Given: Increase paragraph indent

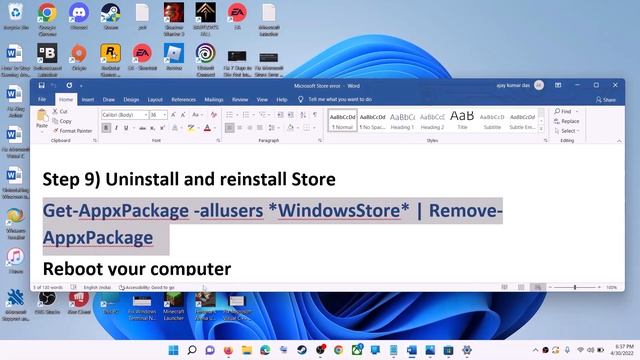Looking at the screenshot, I should tap(291, 115).
